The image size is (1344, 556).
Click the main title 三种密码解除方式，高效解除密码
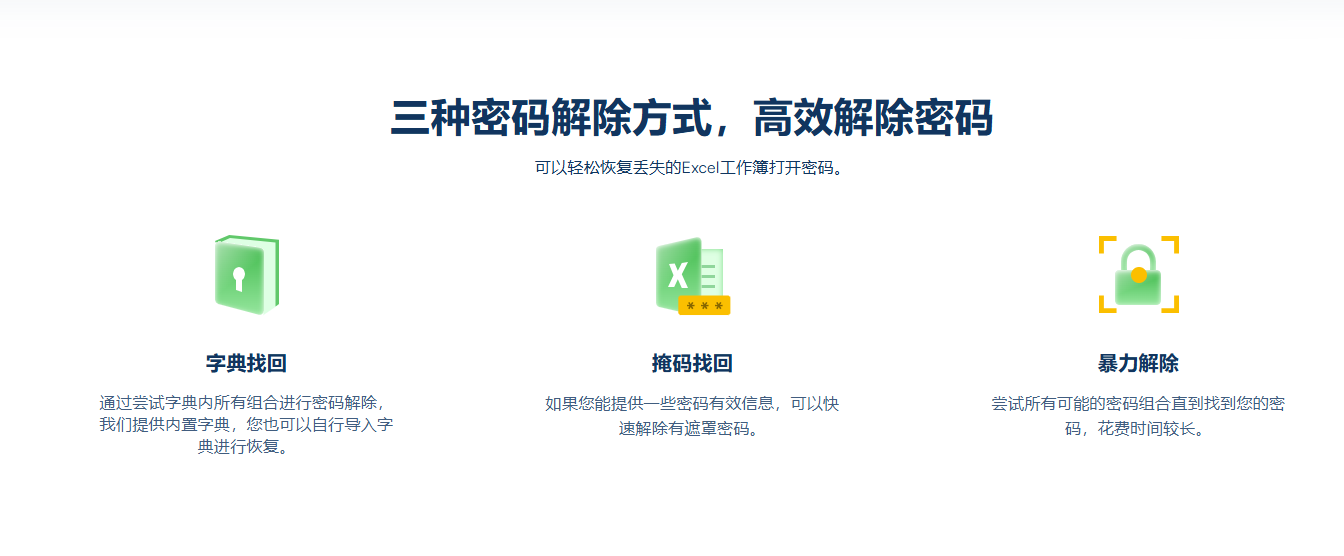click(x=692, y=118)
